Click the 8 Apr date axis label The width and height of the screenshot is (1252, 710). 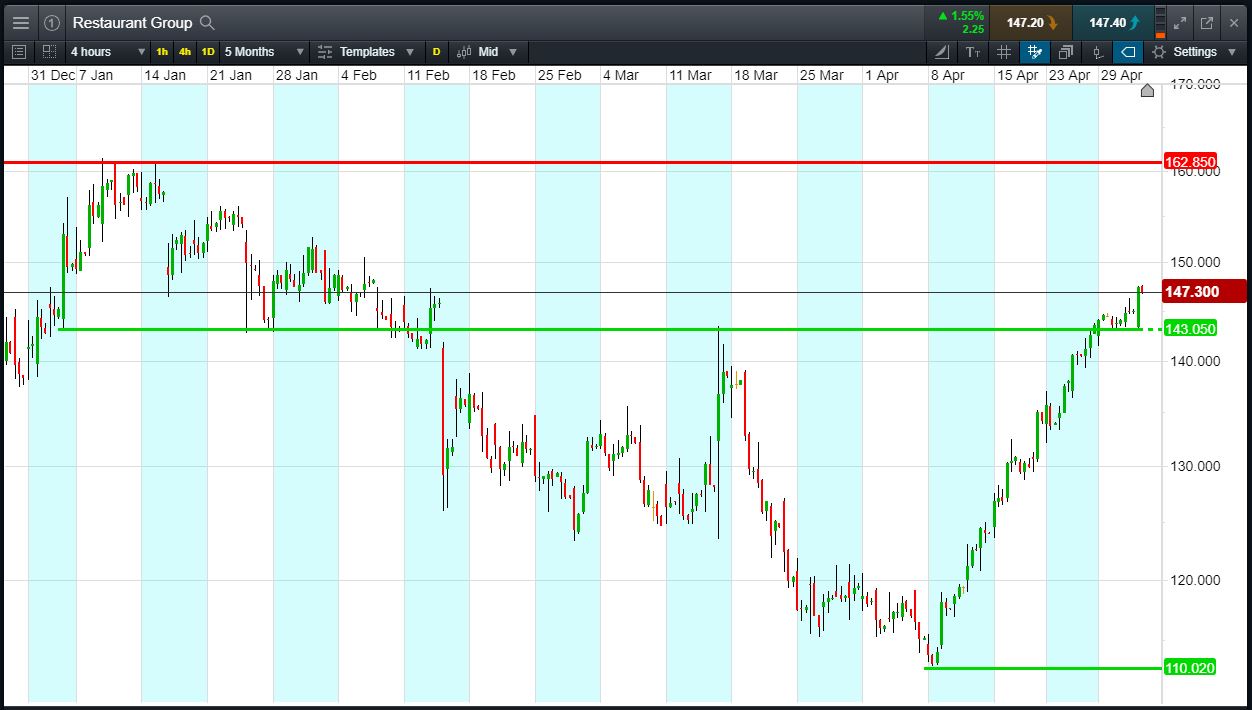[x=947, y=75]
